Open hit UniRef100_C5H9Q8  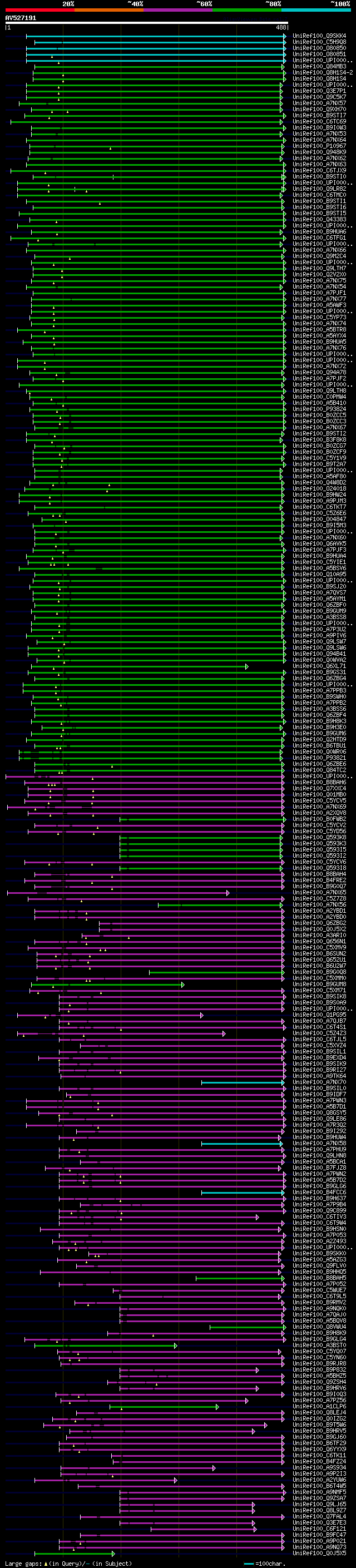[x=319, y=42]
